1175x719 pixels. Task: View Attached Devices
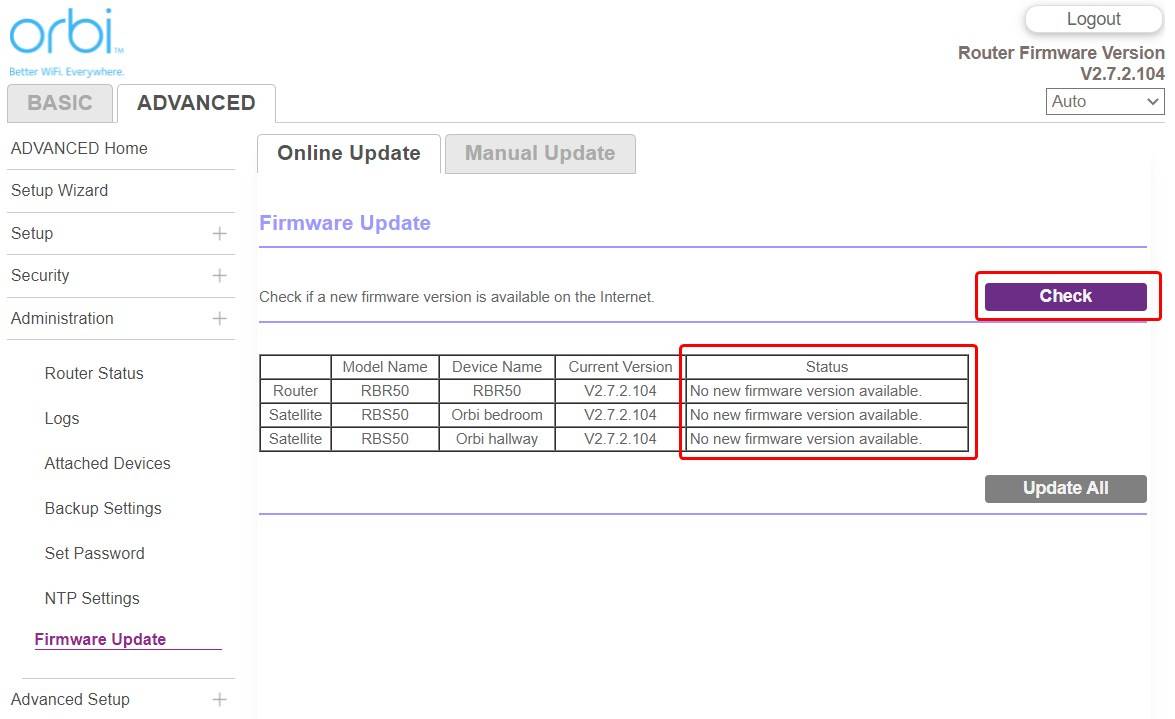click(107, 463)
